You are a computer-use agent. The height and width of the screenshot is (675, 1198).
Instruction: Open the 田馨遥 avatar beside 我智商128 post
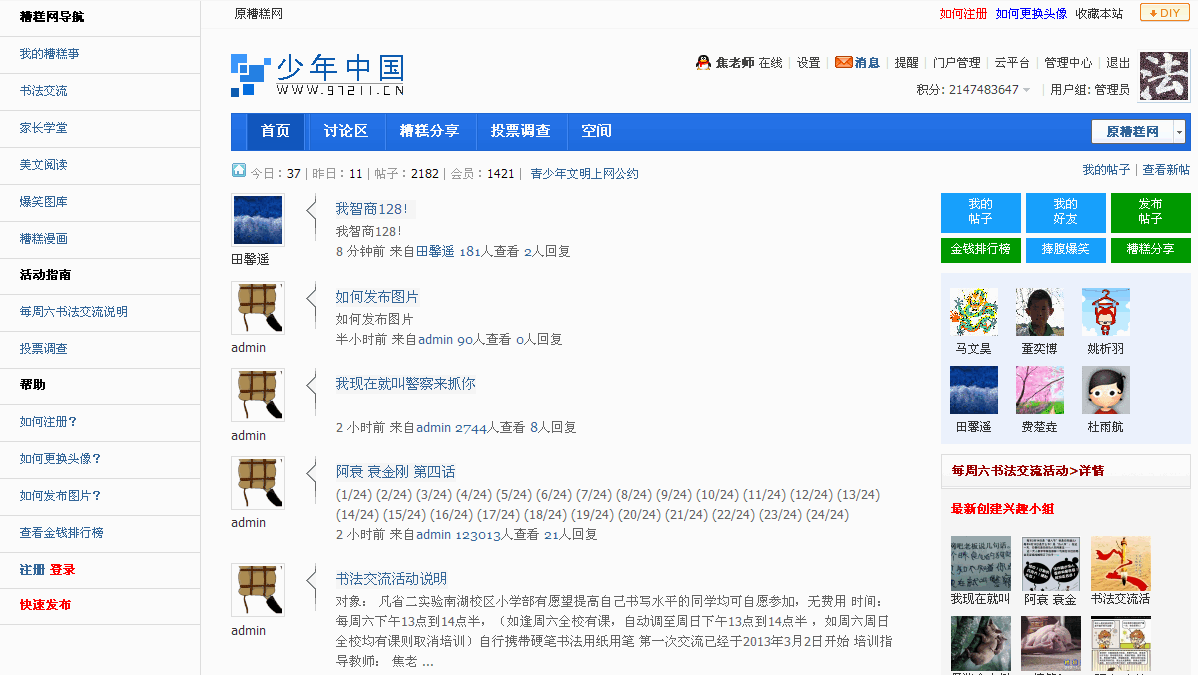click(257, 220)
